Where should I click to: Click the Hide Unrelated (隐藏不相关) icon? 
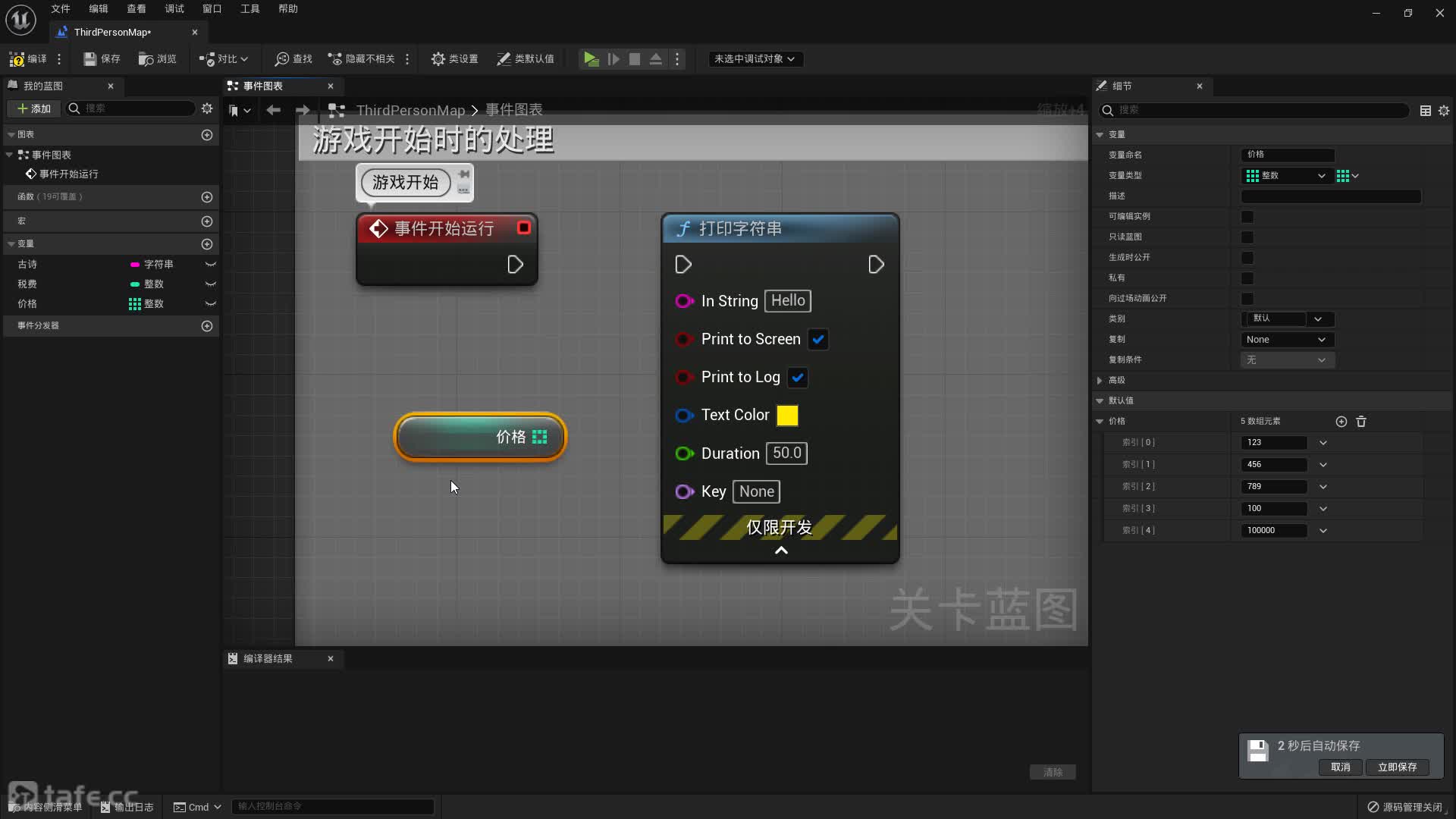point(334,58)
